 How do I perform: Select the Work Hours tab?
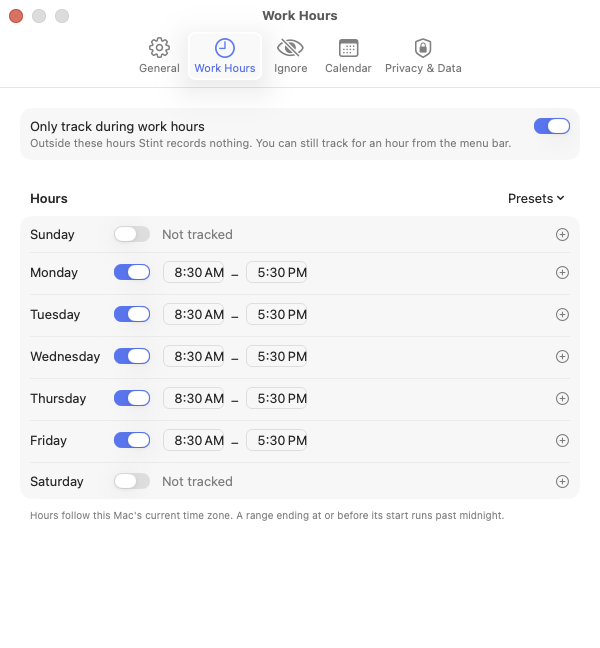pos(225,56)
